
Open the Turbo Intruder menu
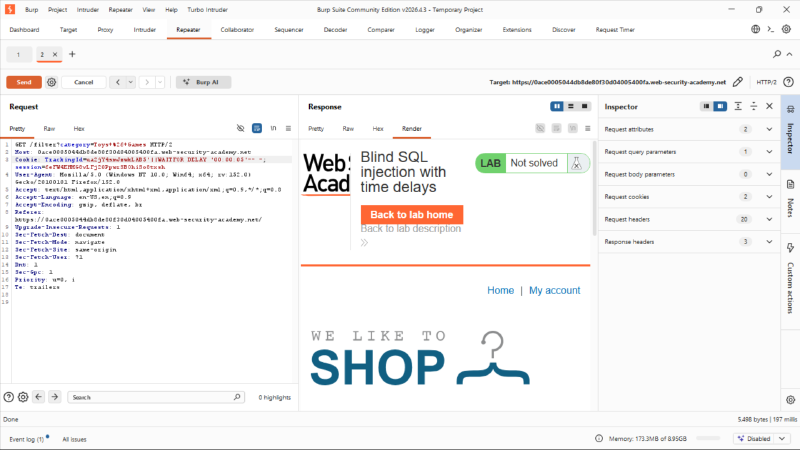pos(207,10)
